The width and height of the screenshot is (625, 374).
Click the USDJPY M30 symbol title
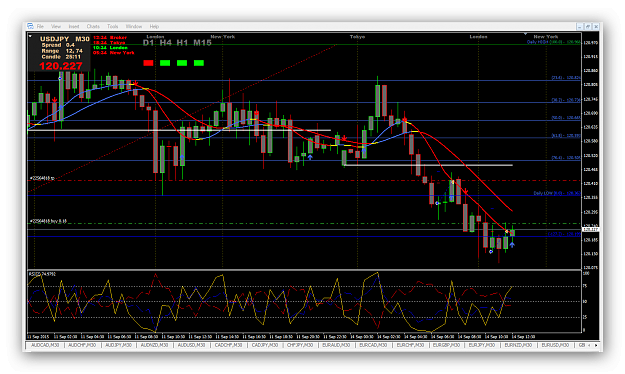point(65,39)
